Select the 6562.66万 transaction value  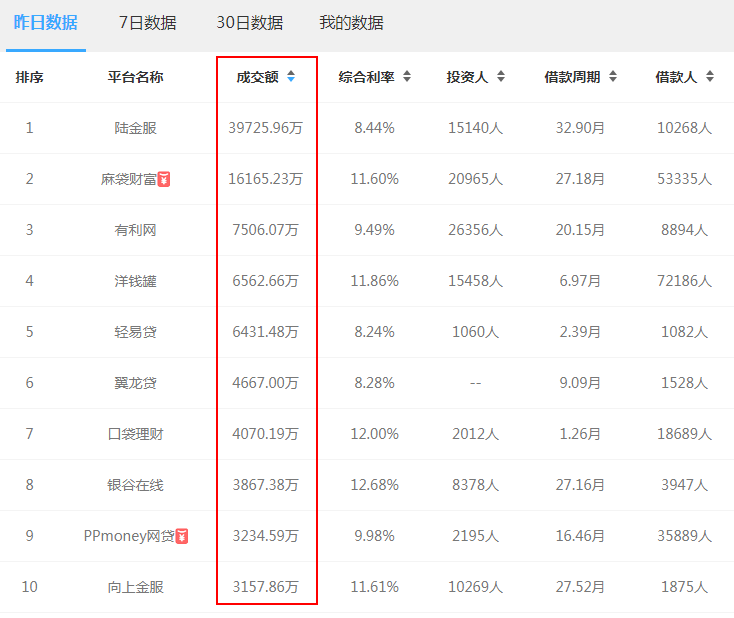click(x=265, y=281)
